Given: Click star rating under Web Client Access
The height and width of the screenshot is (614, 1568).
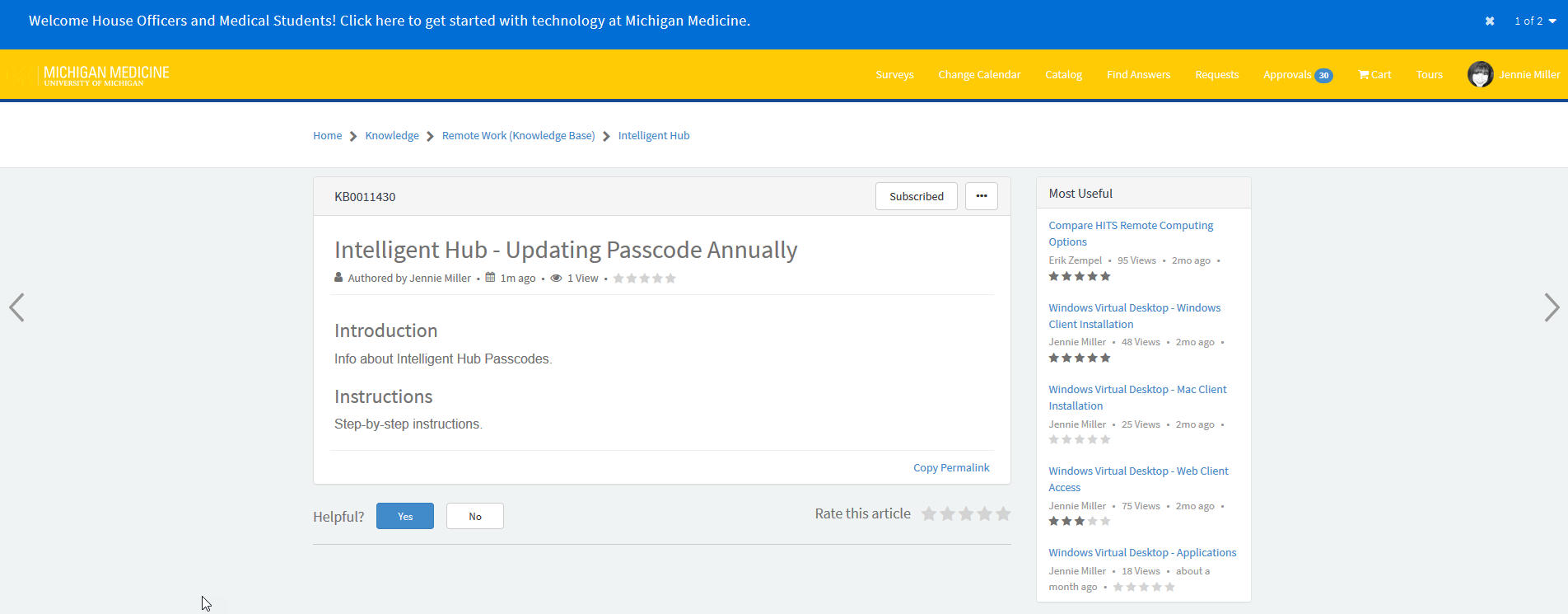Looking at the screenshot, I should click(1079, 522).
